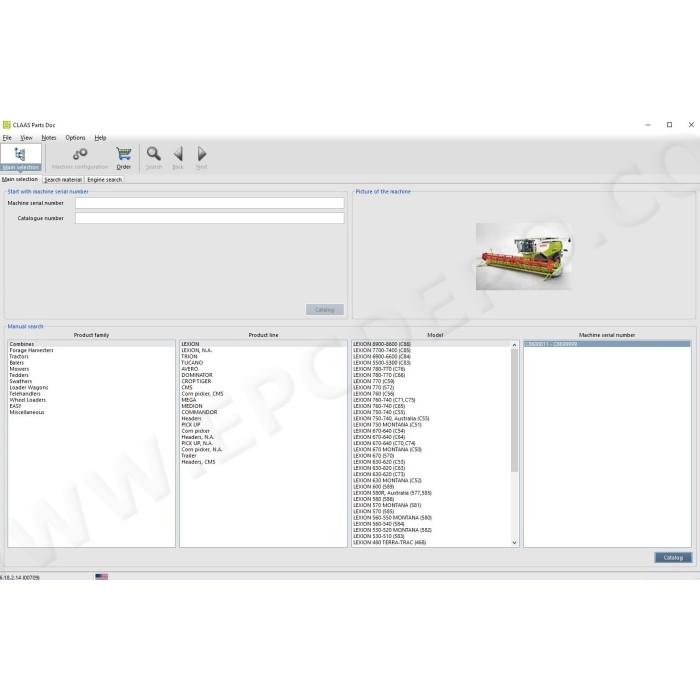Select LEXION 750-740, Australia (C55) model

pos(431,419)
